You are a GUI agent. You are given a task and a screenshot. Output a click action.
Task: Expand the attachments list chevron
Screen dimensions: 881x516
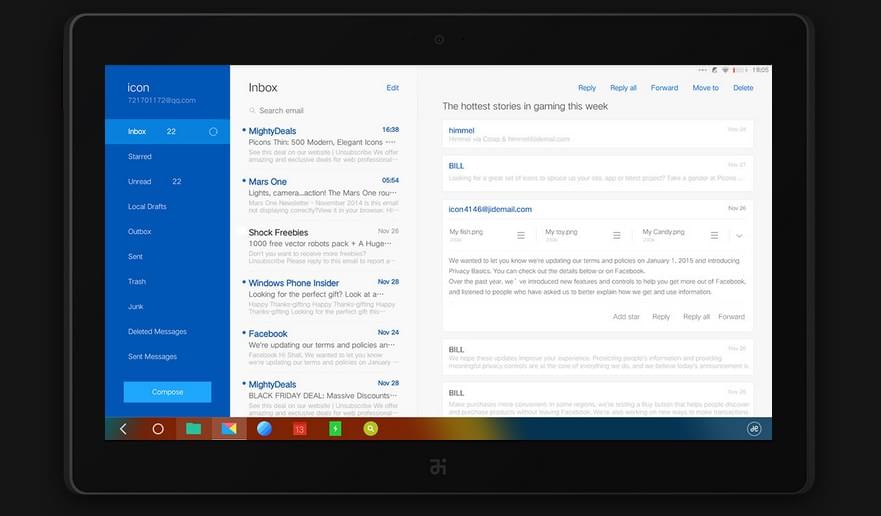tap(739, 236)
